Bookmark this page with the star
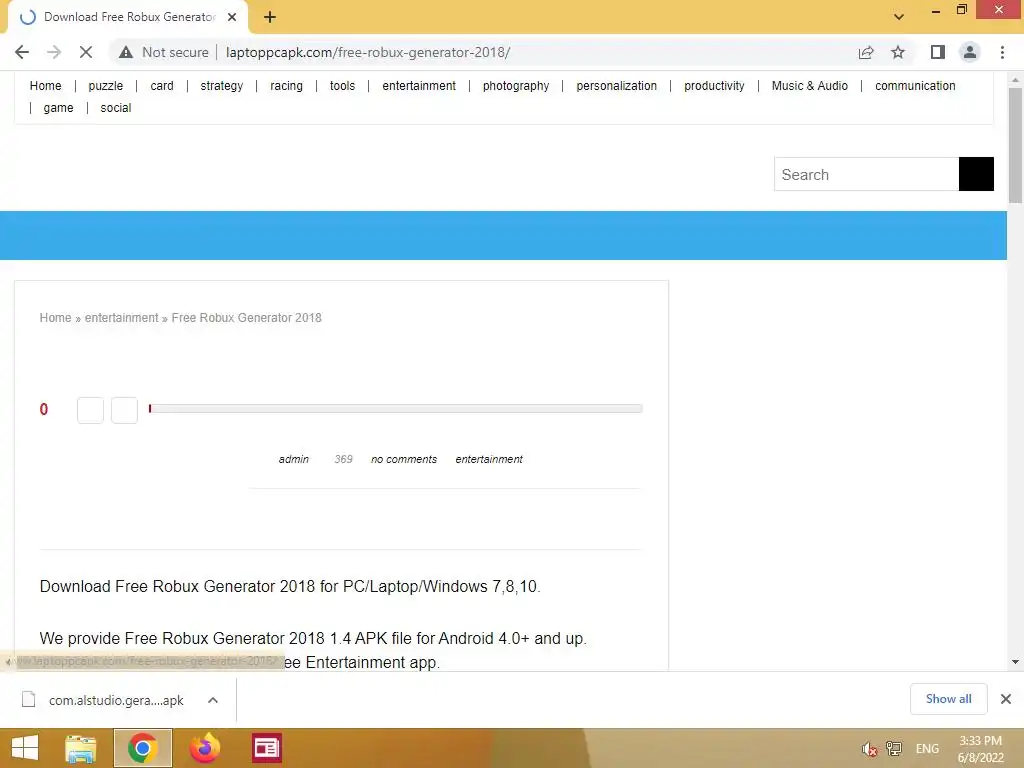1024x768 pixels. pos(898,52)
